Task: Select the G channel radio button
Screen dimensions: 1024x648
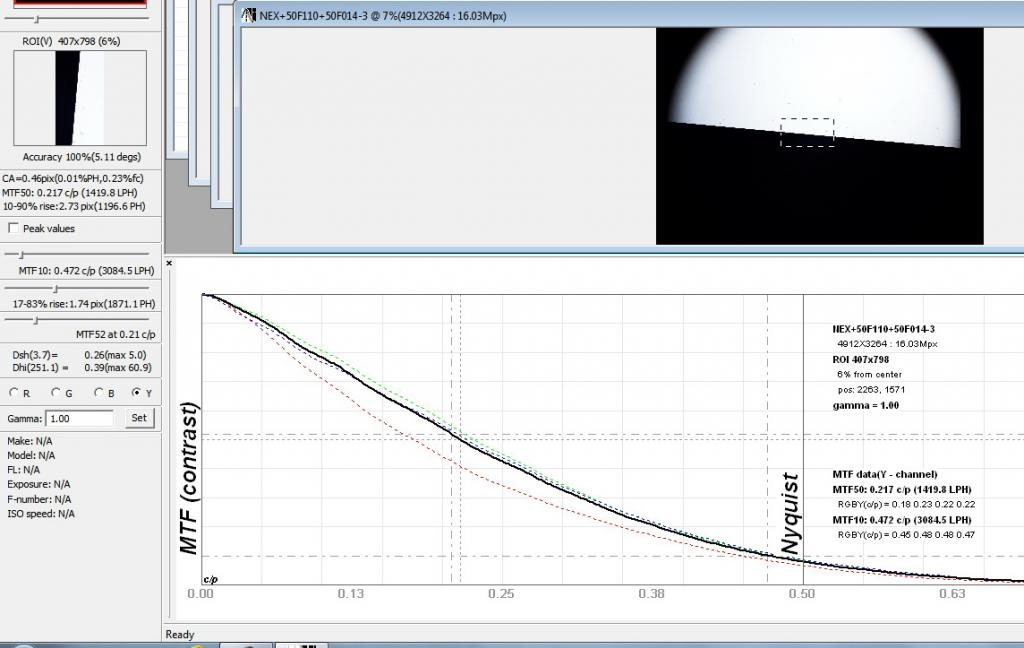Action: [x=56, y=393]
